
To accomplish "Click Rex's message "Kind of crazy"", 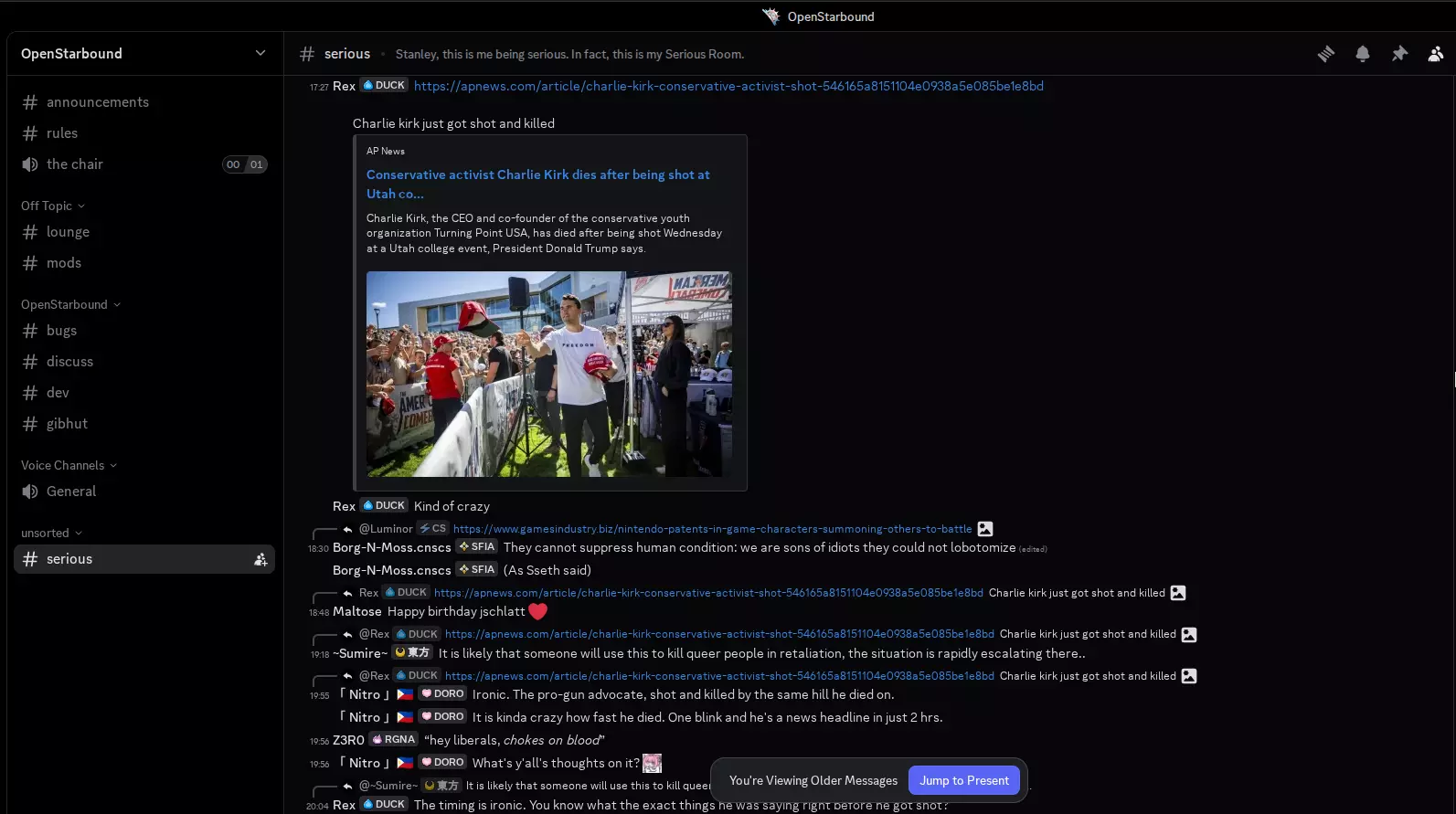I will pyautogui.click(x=452, y=506).
